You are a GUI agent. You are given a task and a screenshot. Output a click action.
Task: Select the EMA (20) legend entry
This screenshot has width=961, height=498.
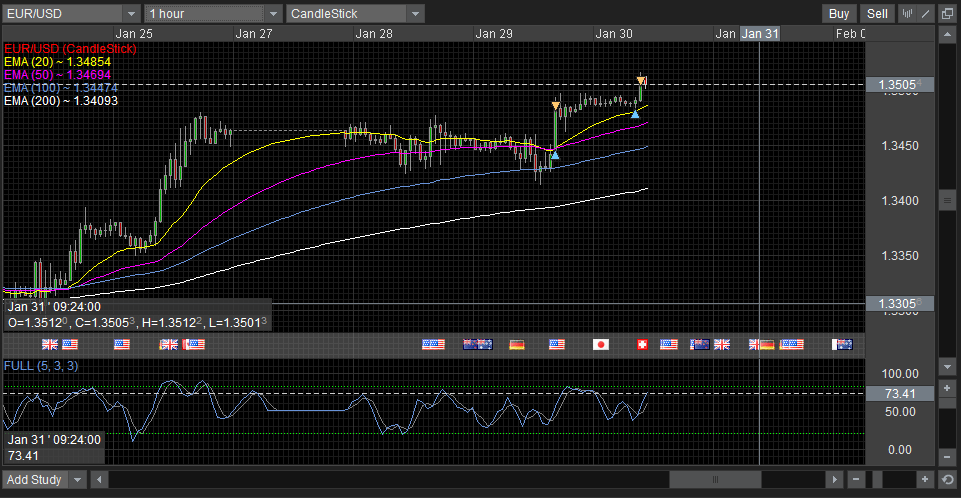[57, 62]
